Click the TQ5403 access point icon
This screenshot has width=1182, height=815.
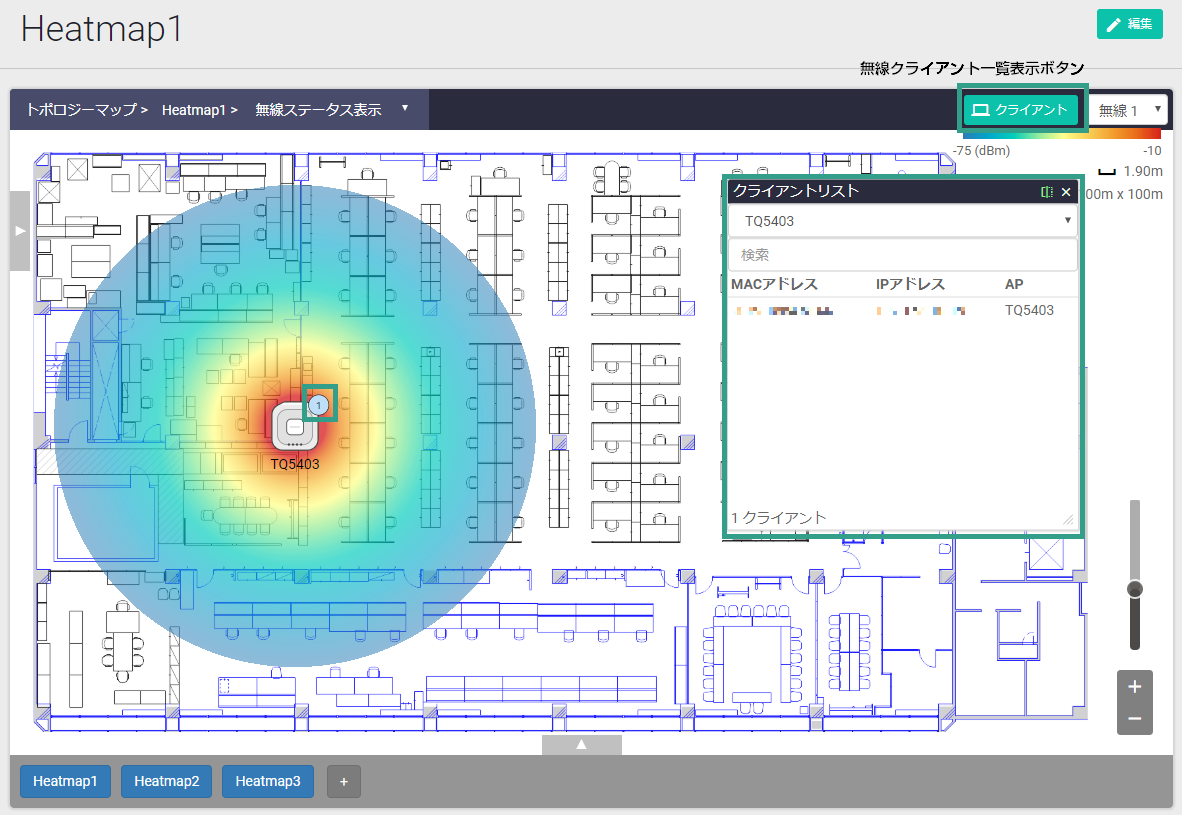click(294, 429)
